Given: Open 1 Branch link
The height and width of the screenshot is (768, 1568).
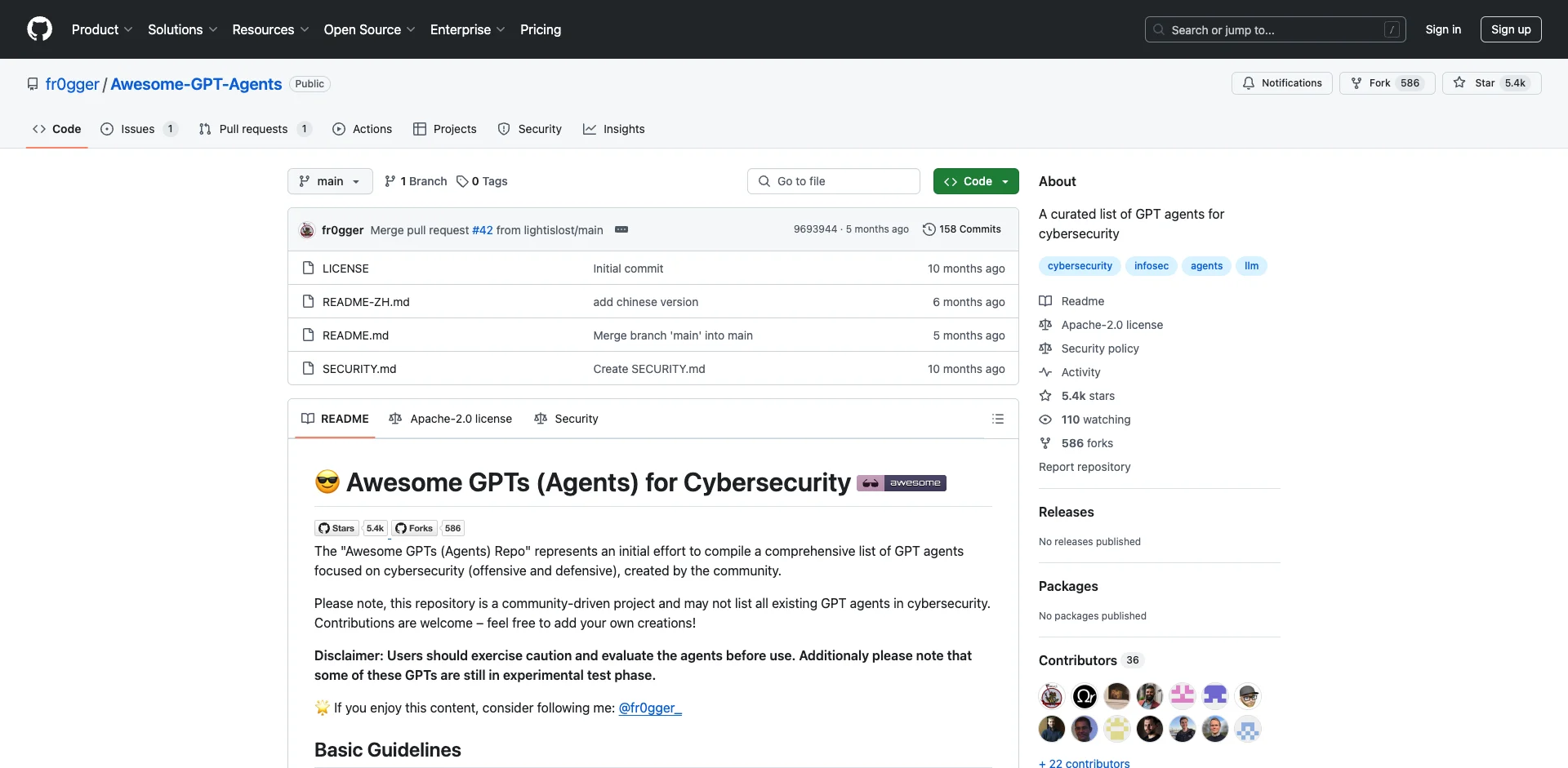Looking at the screenshot, I should [x=416, y=181].
